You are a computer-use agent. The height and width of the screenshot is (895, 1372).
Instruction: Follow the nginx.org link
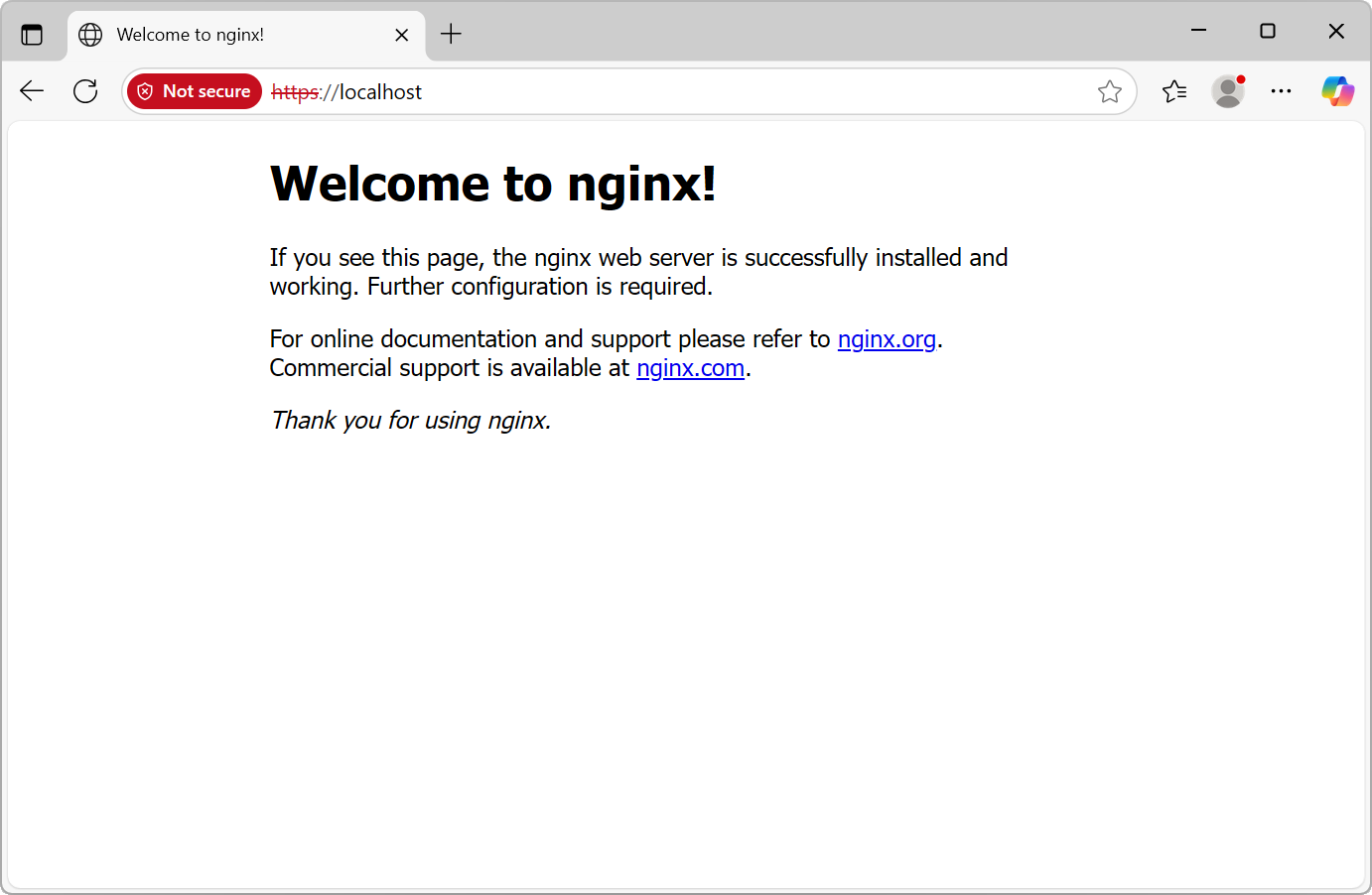pyautogui.click(x=887, y=339)
